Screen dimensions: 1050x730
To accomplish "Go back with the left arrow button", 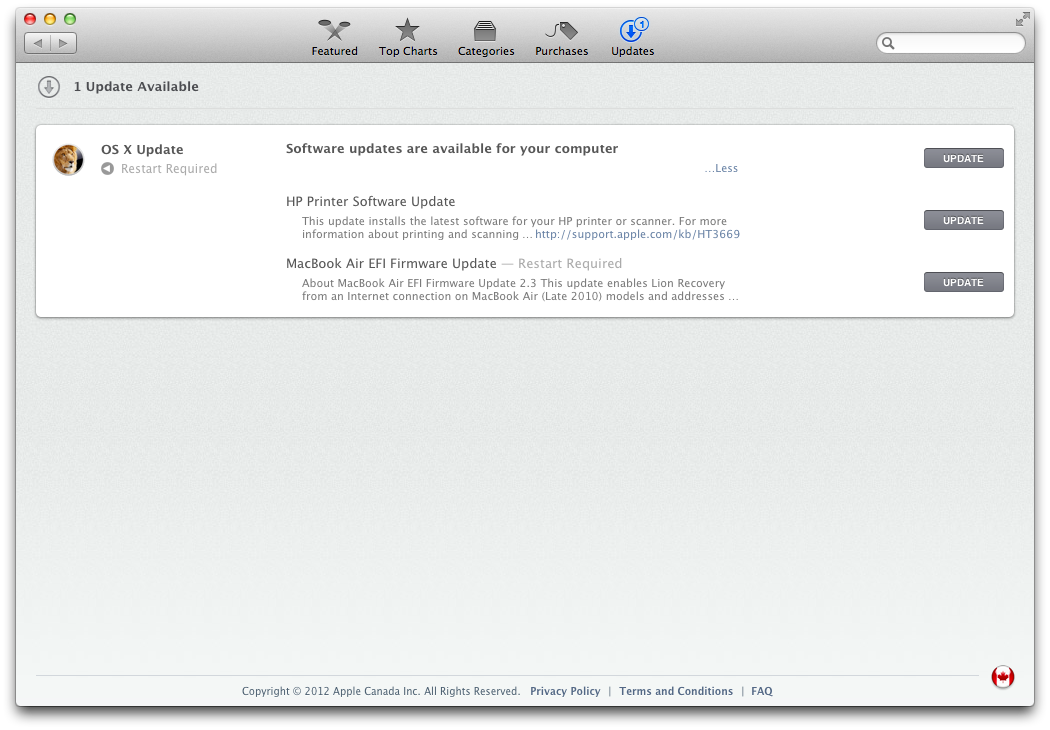I will click(38, 43).
